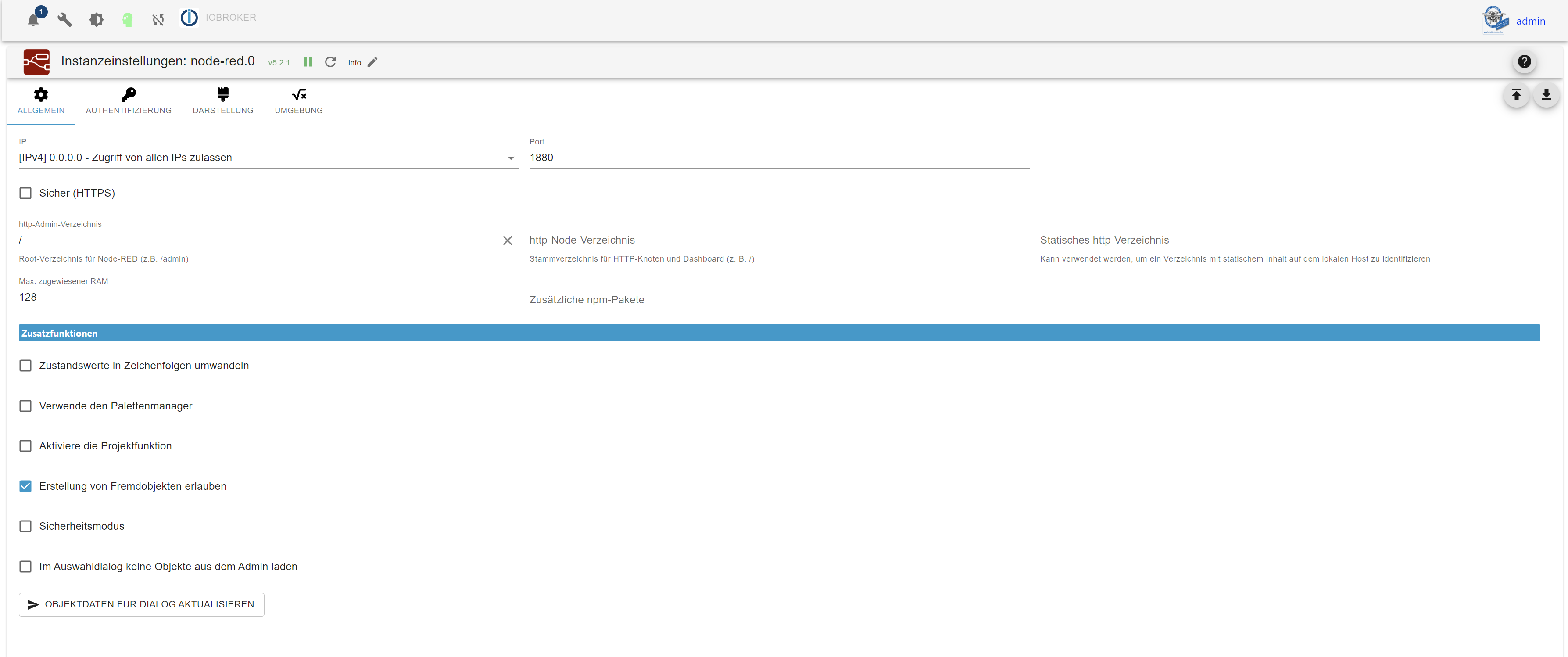Enable Verwende den Palettenmanager checkbox

coord(25,406)
